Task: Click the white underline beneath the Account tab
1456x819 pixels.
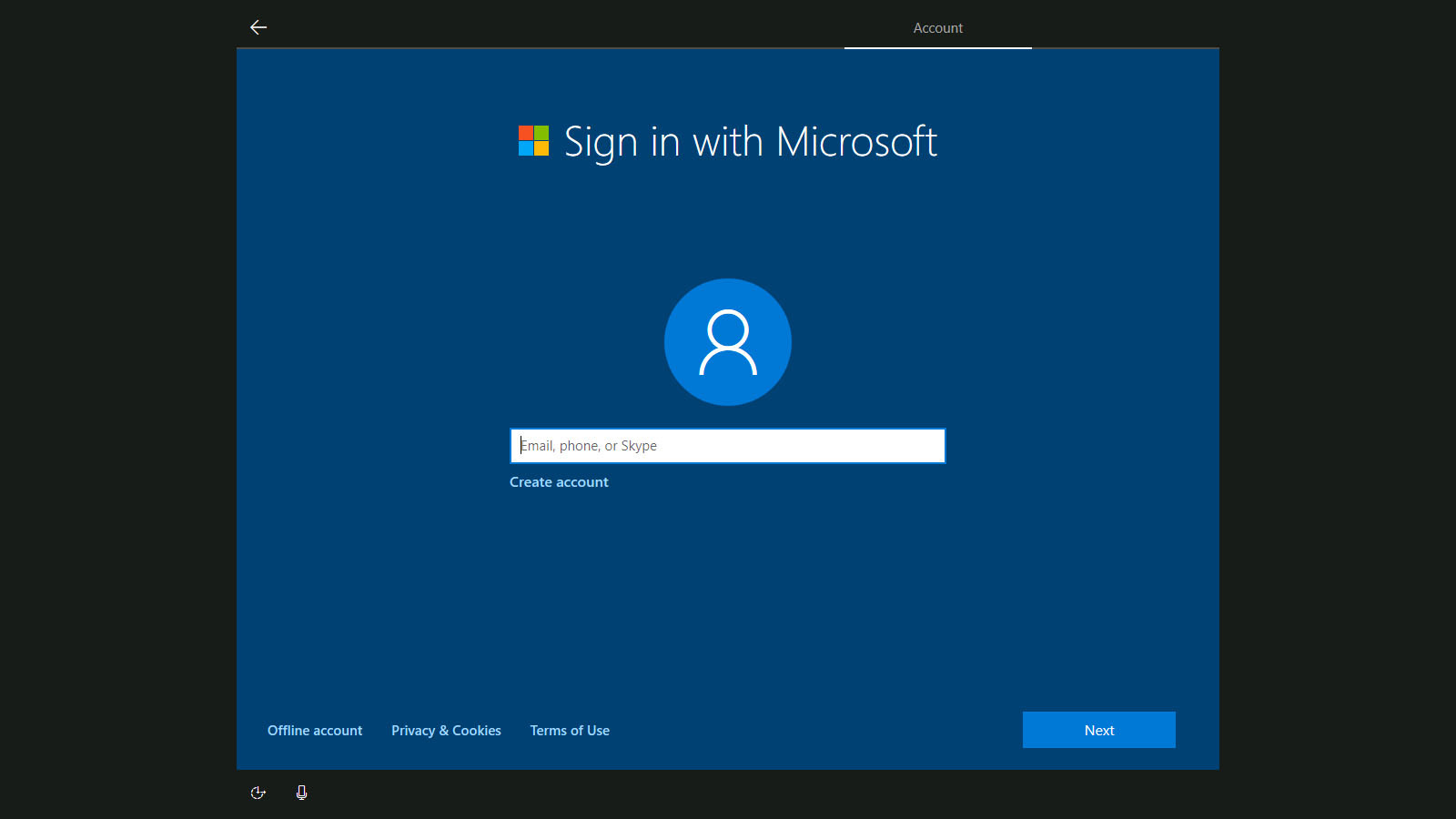Action: tap(937, 47)
